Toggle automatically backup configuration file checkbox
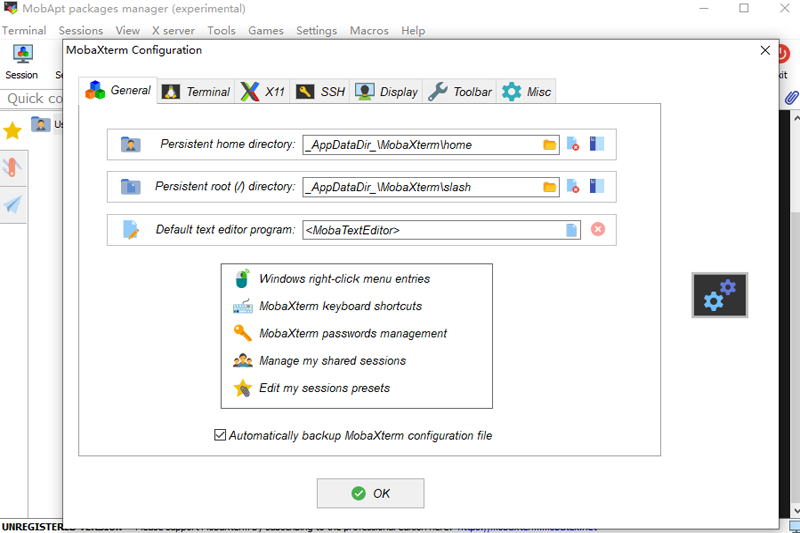Image resolution: width=800 pixels, height=533 pixels. click(220, 435)
